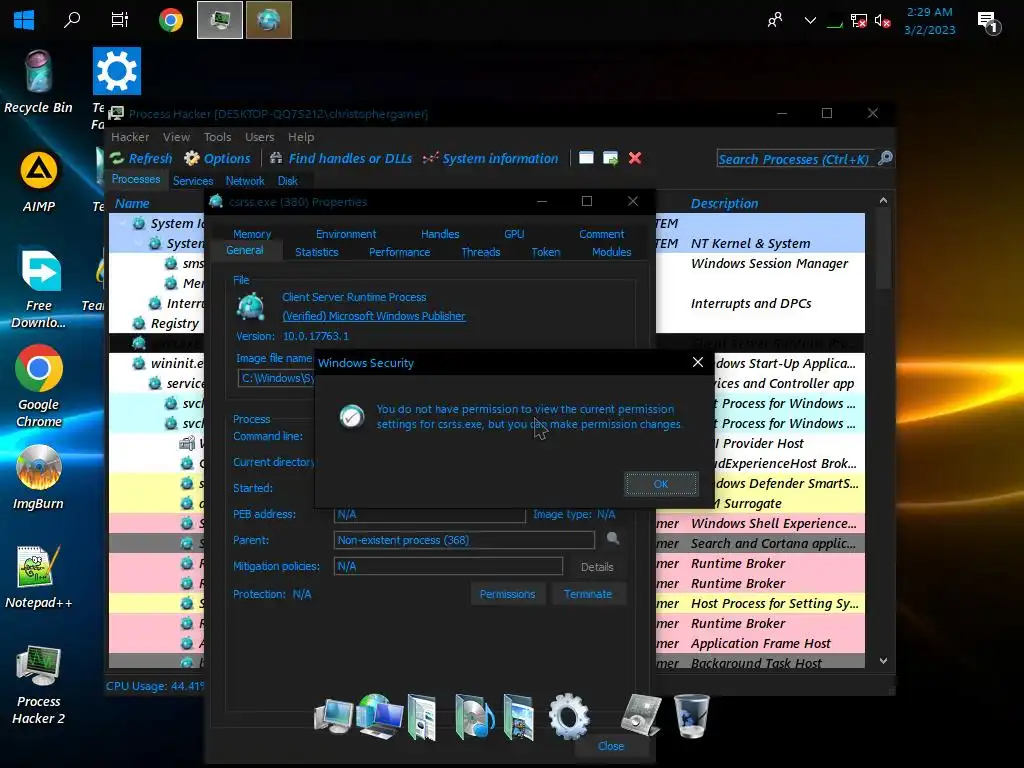Viewport: 1024px width, 768px height.
Task: Open the Comment tab
Action: click(x=601, y=234)
